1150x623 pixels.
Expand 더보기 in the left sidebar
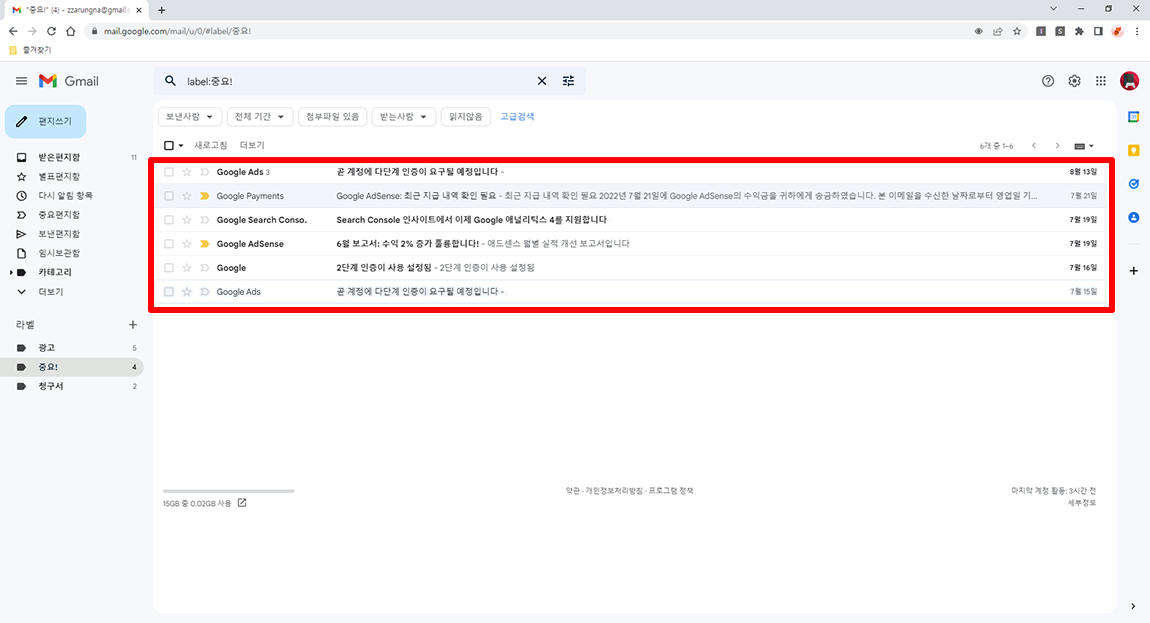tap(51, 291)
